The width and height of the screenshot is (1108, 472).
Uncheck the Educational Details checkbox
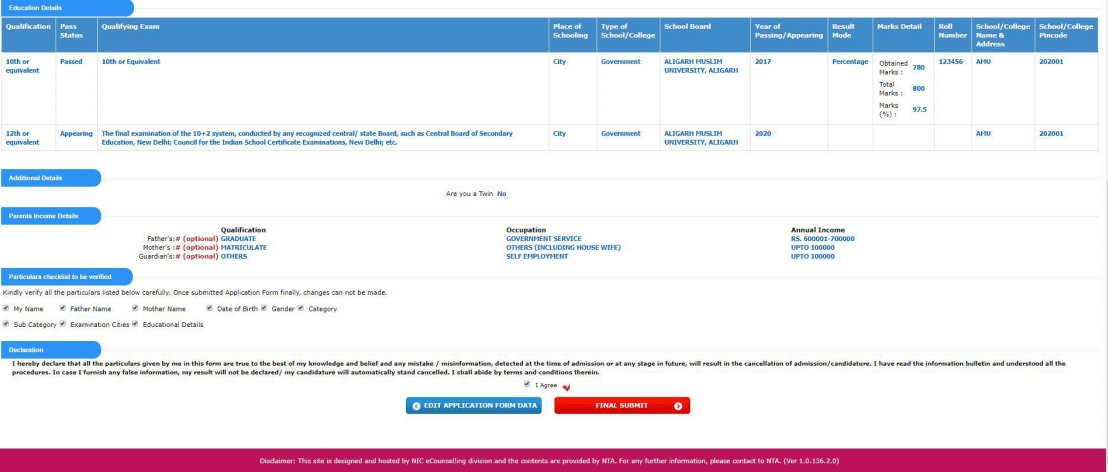(x=135, y=324)
